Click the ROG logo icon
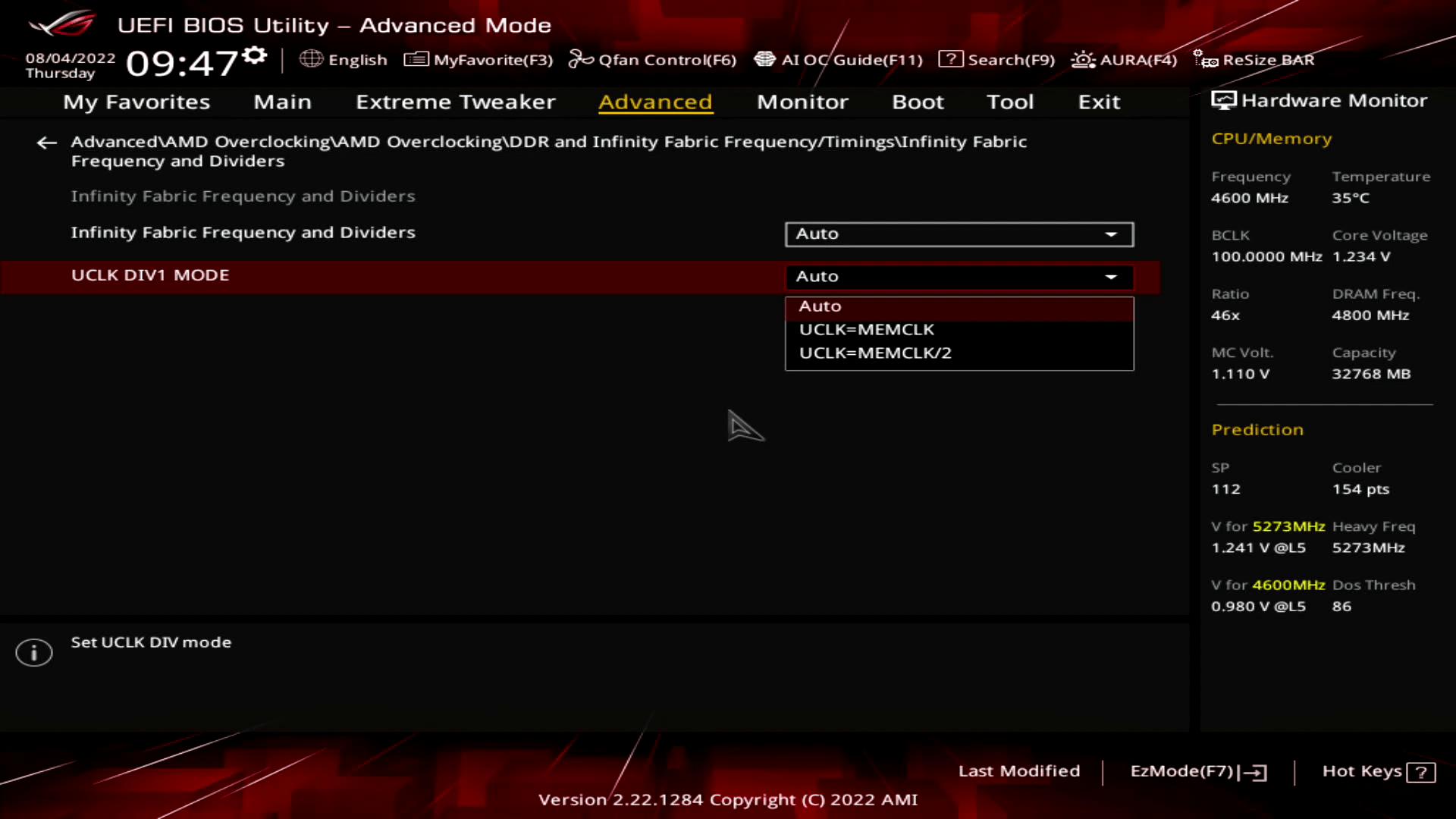Image resolution: width=1456 pixels, height=819 pixels. (x=62, y=24)
